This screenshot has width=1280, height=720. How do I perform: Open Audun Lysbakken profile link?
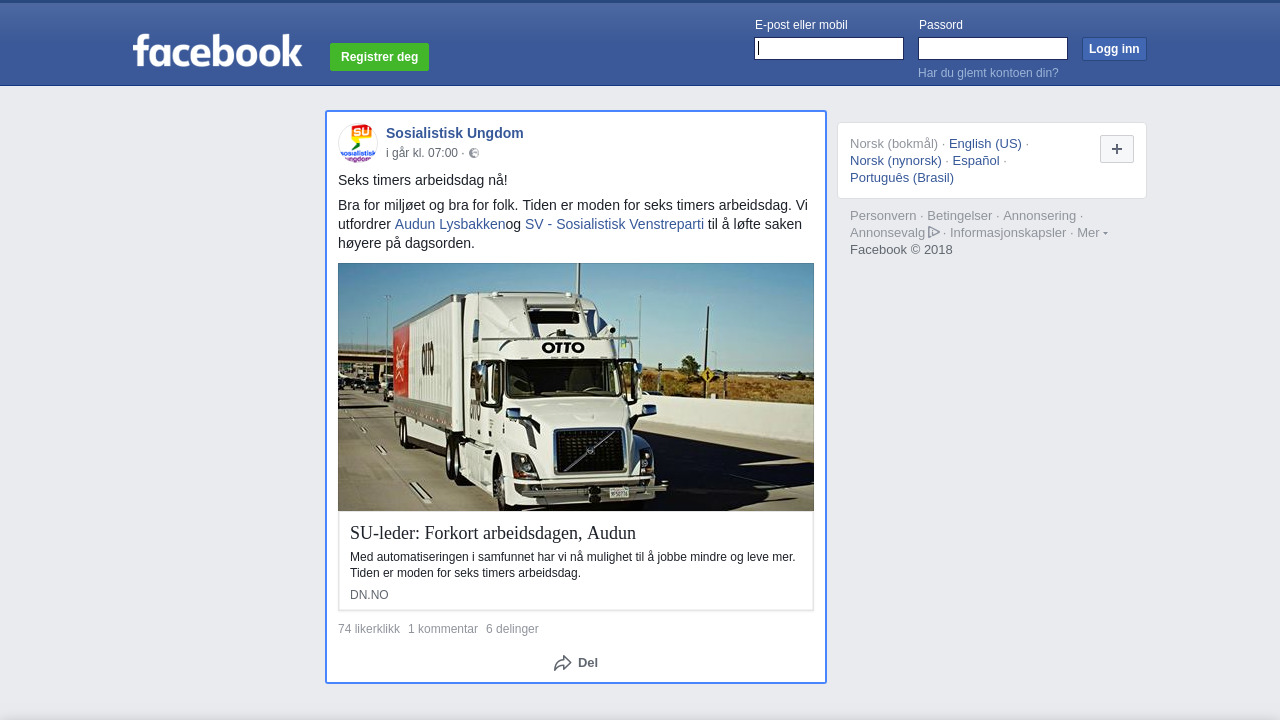tap(450, 224)
